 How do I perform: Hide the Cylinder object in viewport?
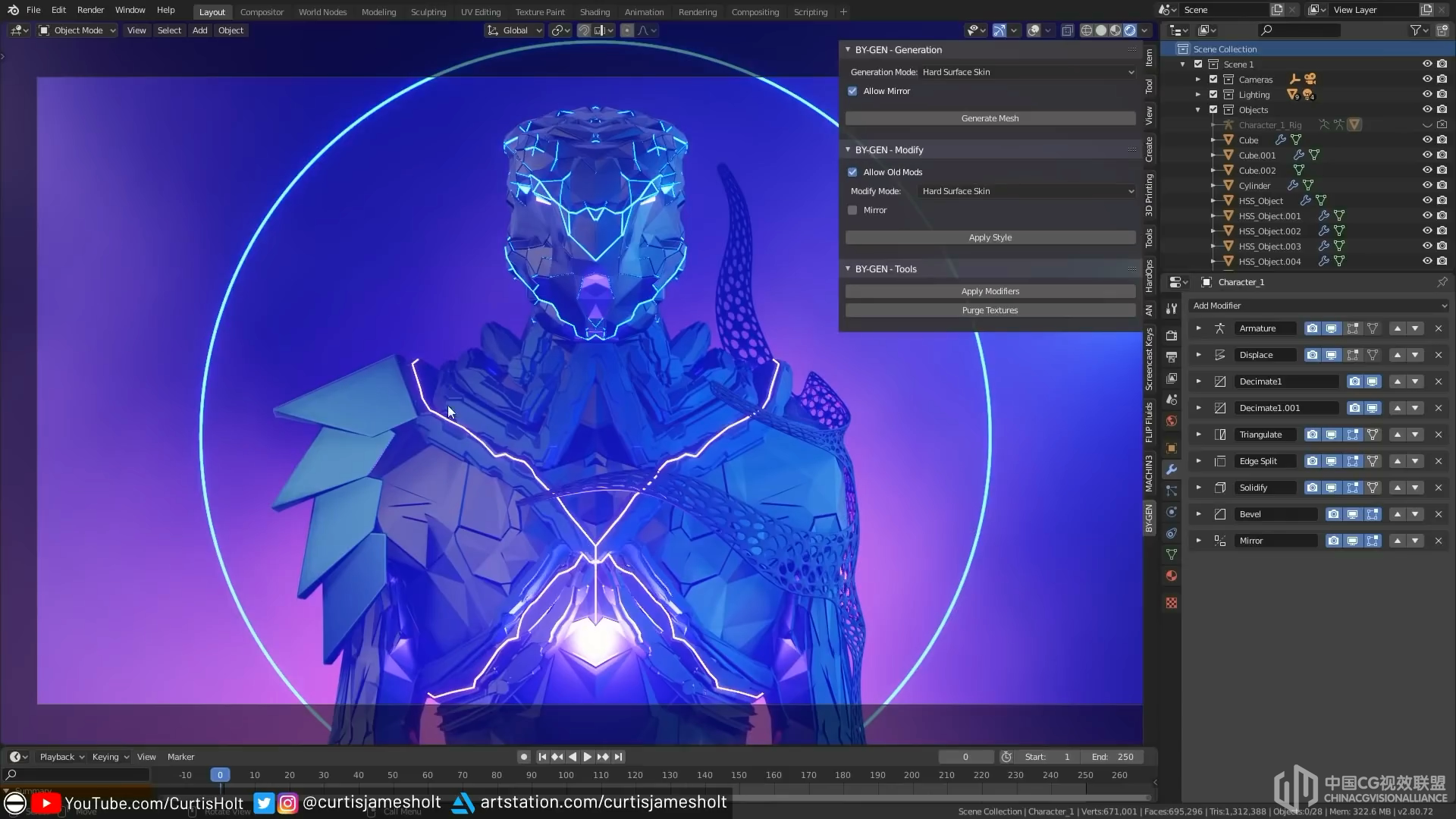pos(1427,185)
